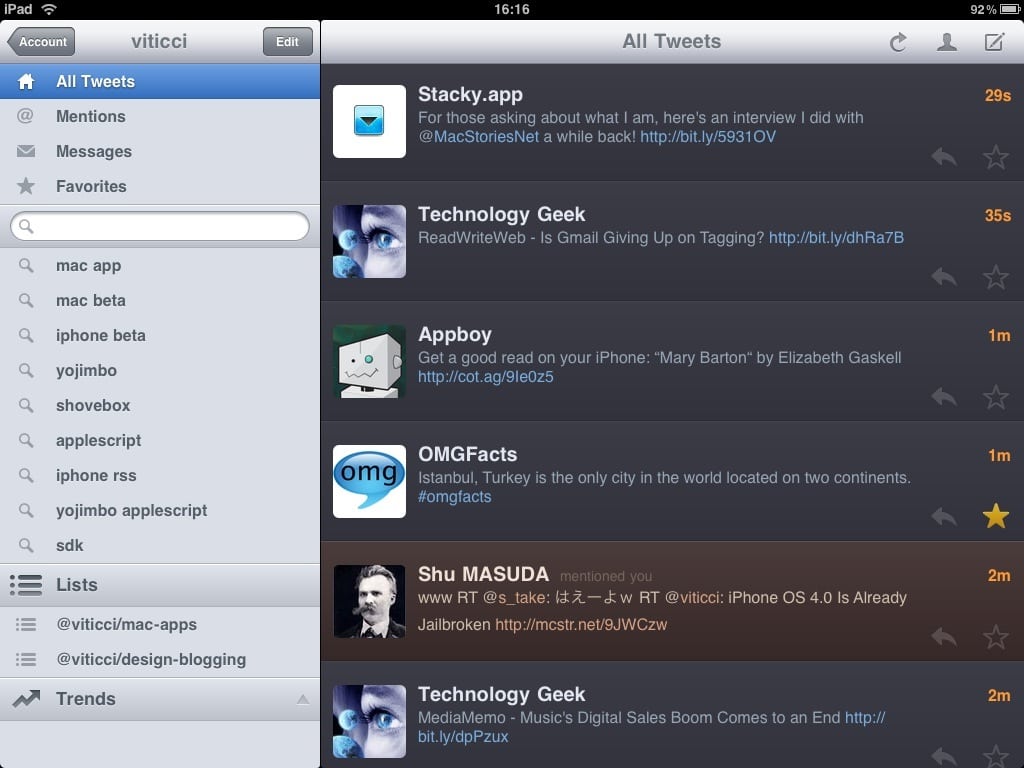
Task: Open link http://bit.ly/5931OV
Action: pyautogui.click(x=708, y=136)
